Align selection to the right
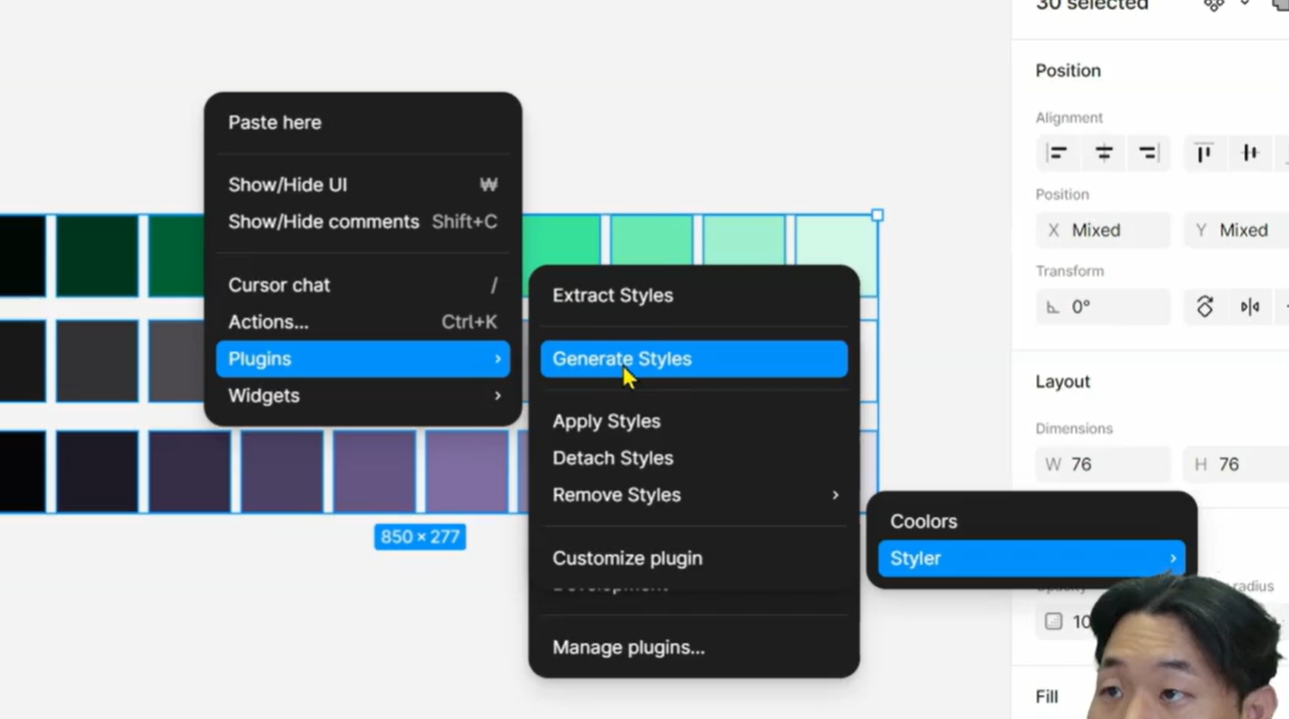This screenshot has width=1289, height=719. pyautogui.click(x=1148, y=153)
